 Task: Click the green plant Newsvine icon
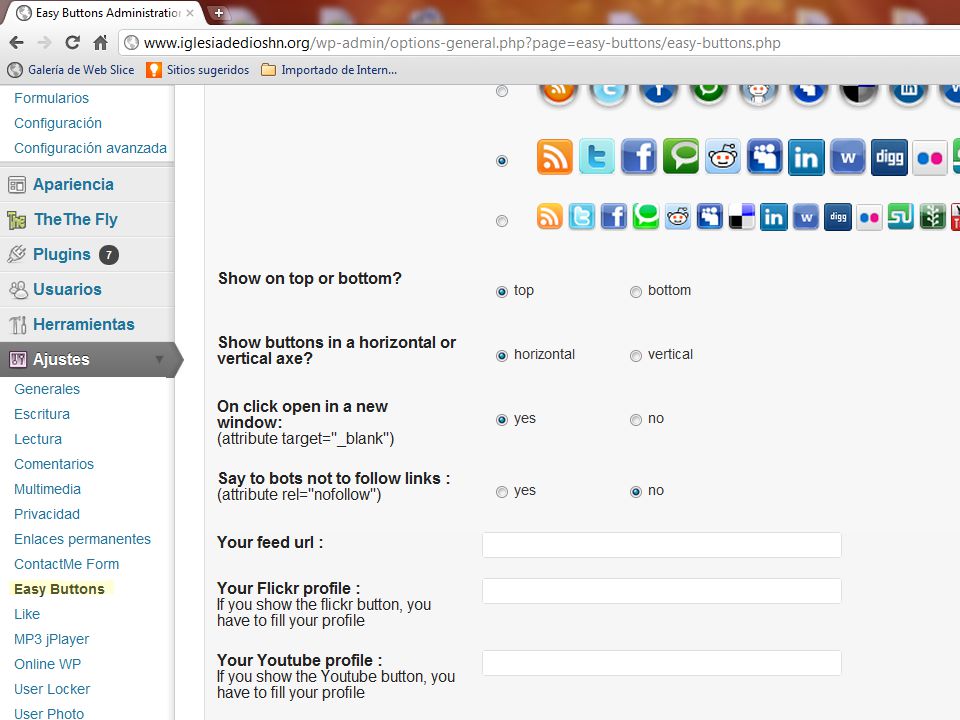932,217
